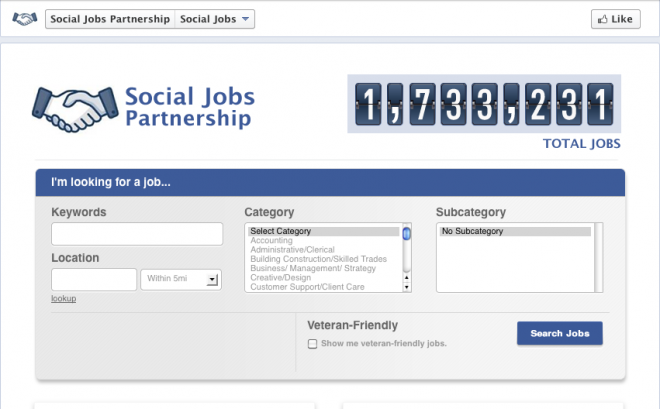Click the lookup link under Location
This screenshot has width=660, height=409.
coord(64,298)
